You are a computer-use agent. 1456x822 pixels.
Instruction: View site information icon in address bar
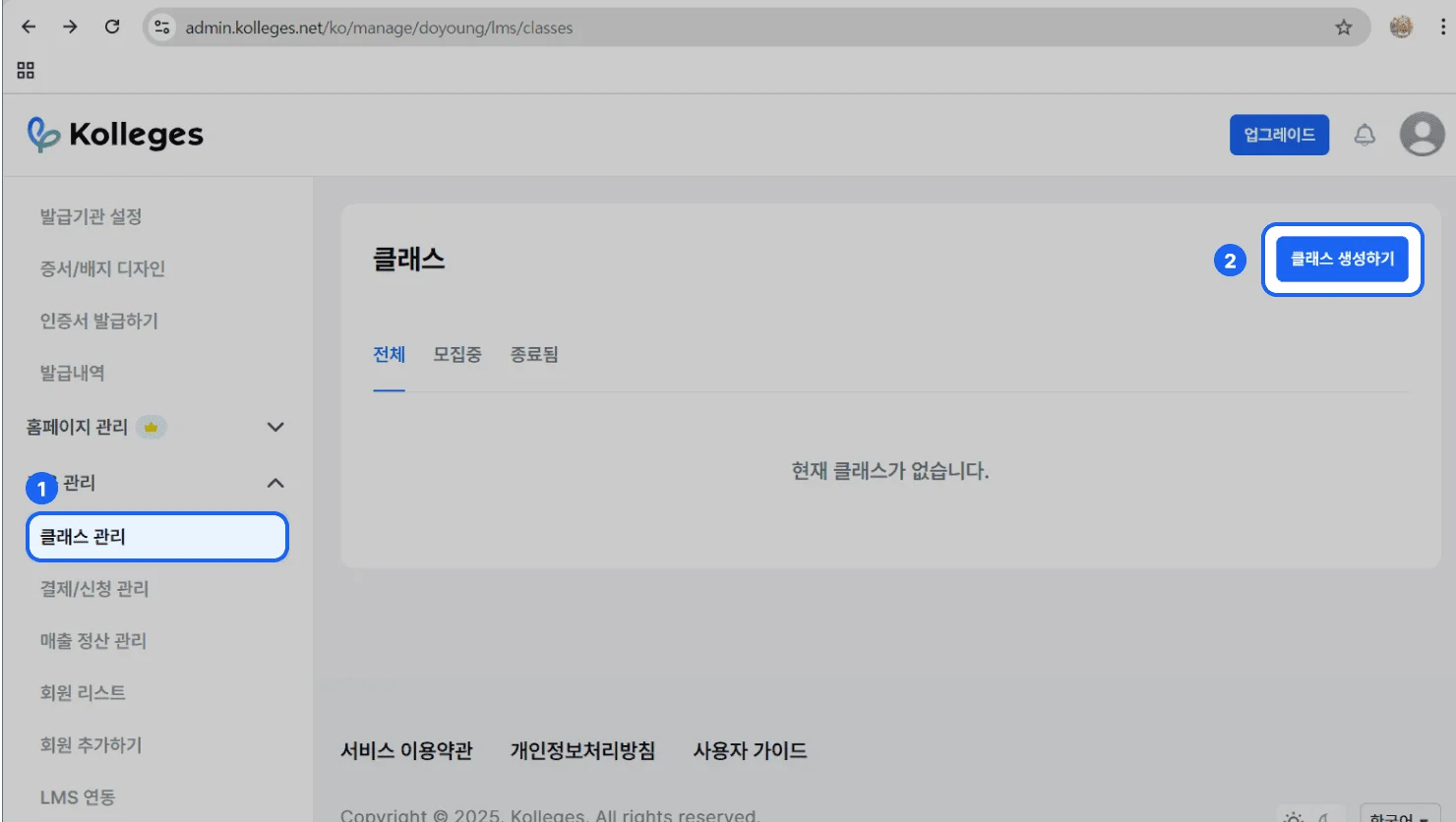(x=162, y=28)
